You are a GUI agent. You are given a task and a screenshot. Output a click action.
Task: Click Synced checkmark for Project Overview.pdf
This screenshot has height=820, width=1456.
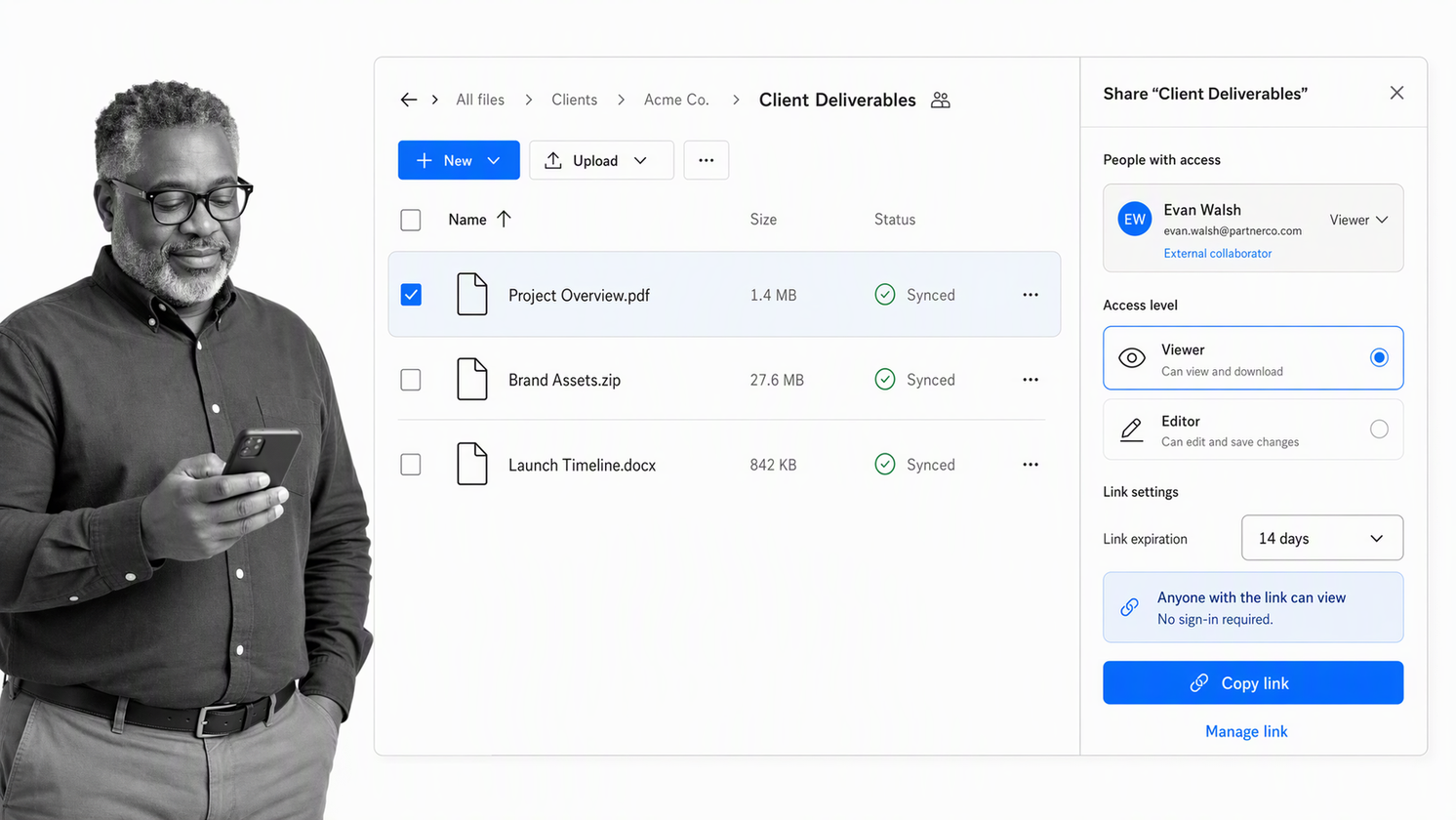coord(885,295)
